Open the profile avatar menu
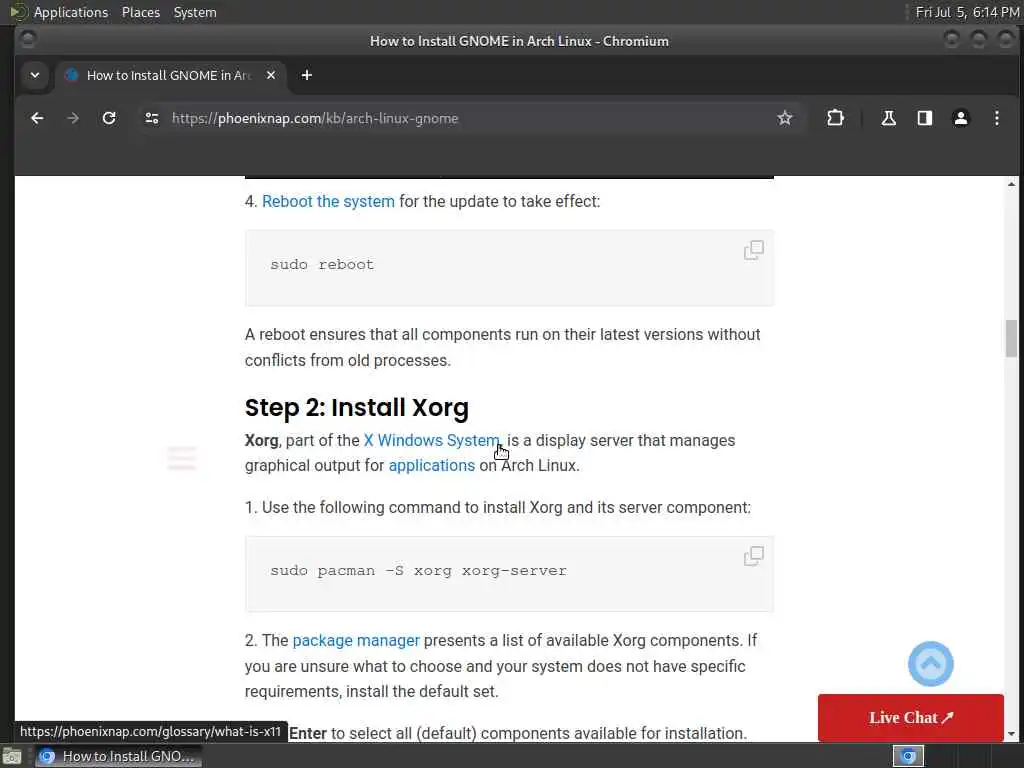1024x768 pixels. 961,118
